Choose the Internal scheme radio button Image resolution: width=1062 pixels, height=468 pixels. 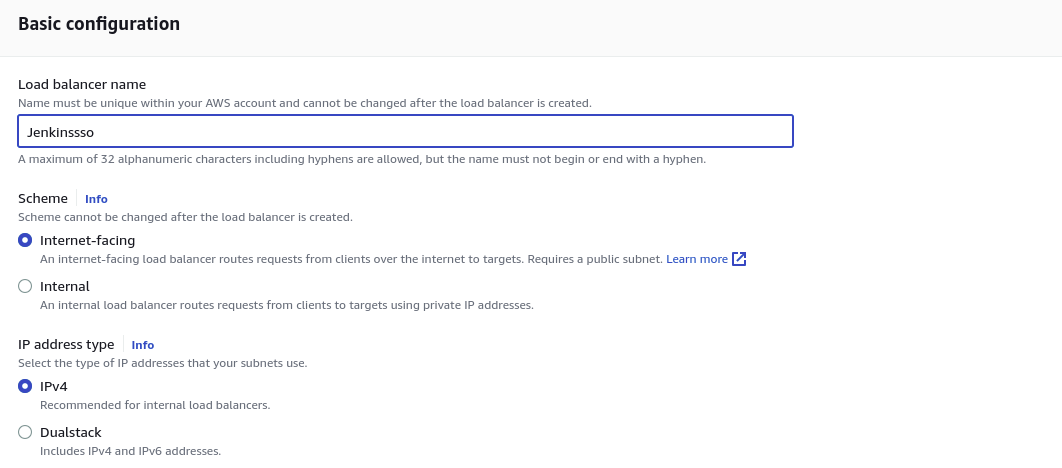click(x=25, y=286)
